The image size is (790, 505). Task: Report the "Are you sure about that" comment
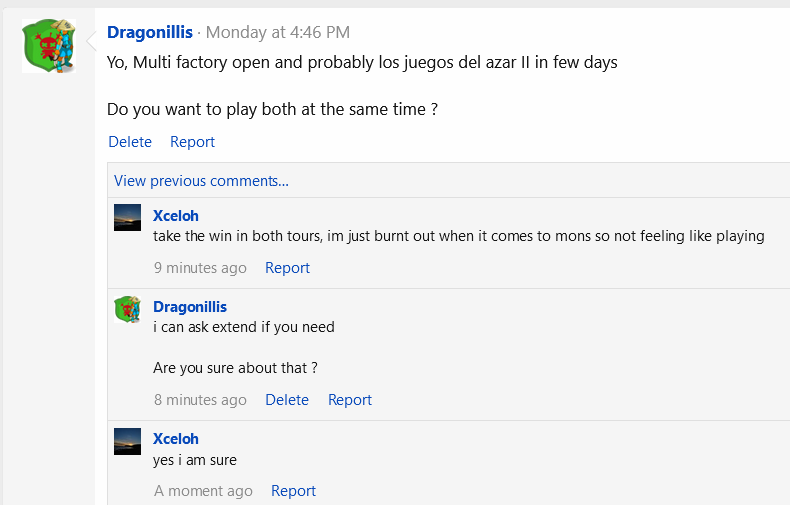(350, 400)
